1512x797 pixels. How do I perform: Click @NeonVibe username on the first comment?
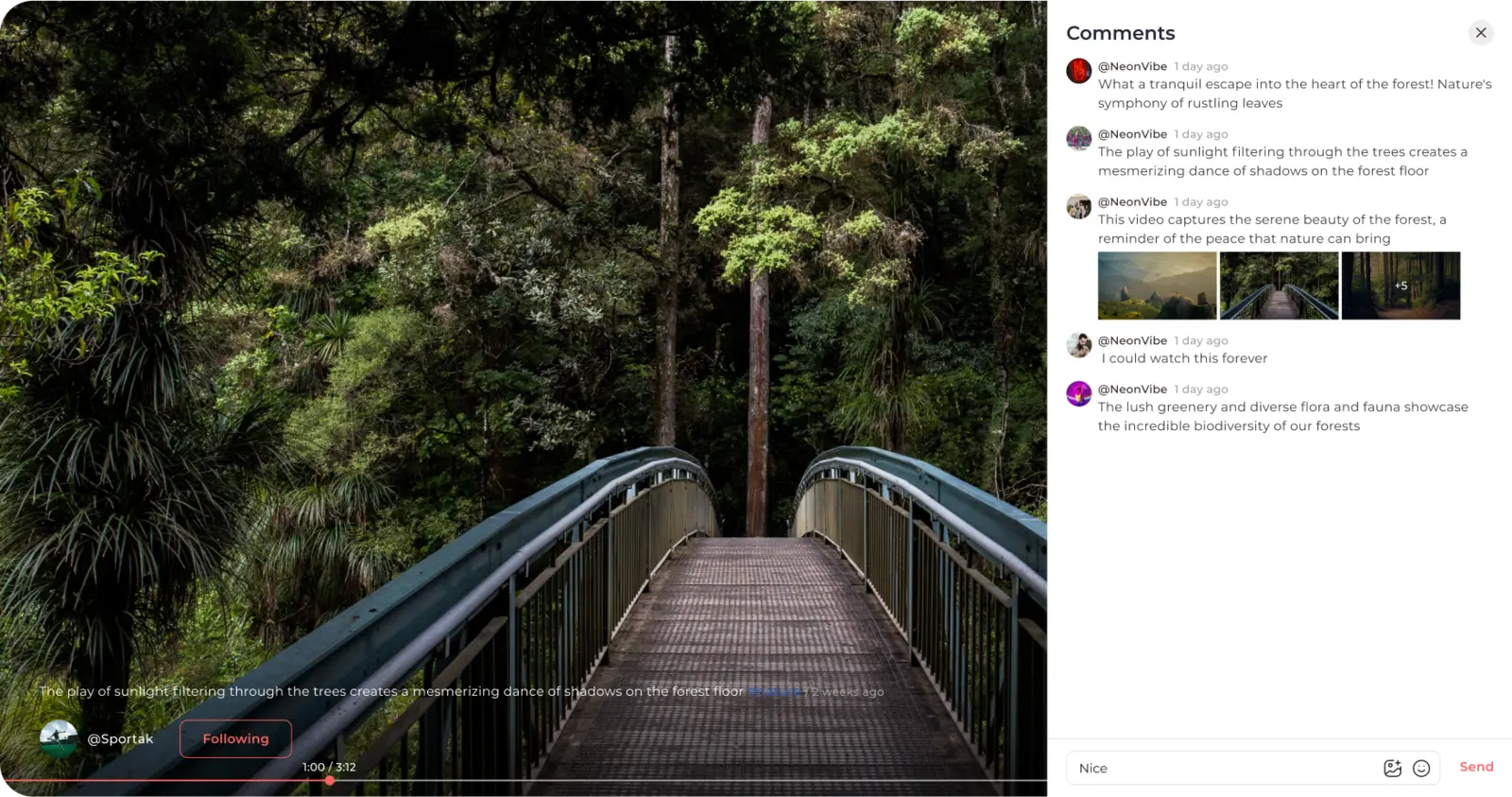click(x=1132, y=66)
